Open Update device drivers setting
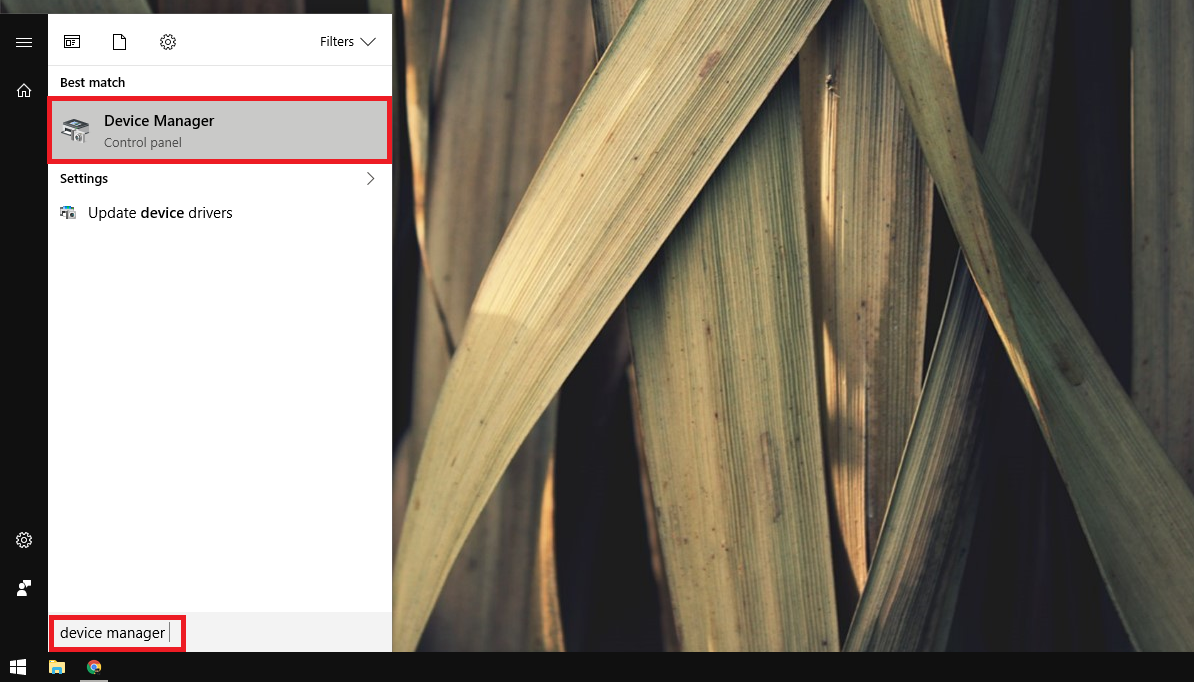Image resolution: width=1194 pixels, height=682 pixels. click(220, 213)
